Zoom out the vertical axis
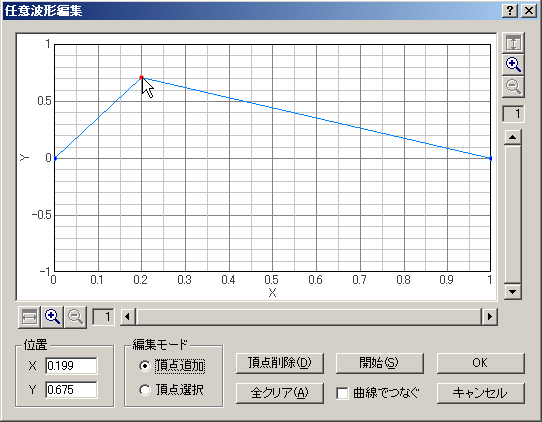 [513, 86]
